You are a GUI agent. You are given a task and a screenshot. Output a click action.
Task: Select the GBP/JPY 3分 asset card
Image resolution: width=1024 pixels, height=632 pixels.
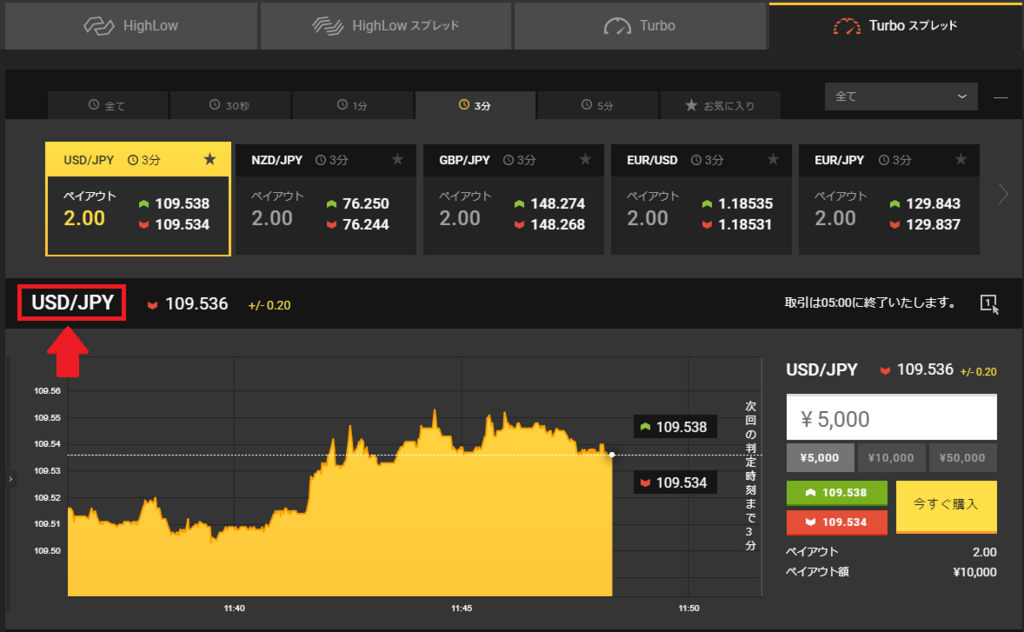513,199
